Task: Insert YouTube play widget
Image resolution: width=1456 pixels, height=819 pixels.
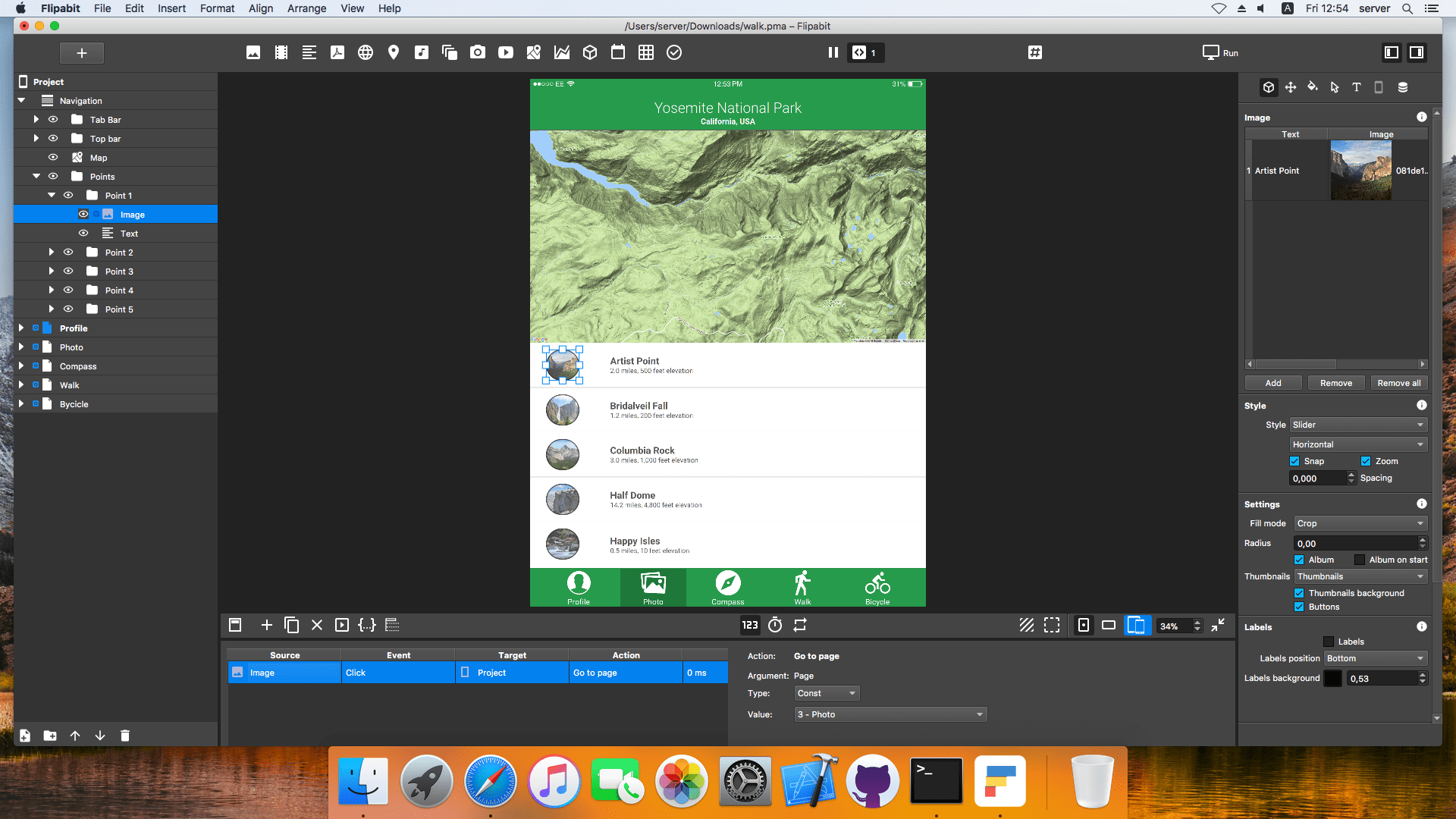Action: tap(506, 52)
